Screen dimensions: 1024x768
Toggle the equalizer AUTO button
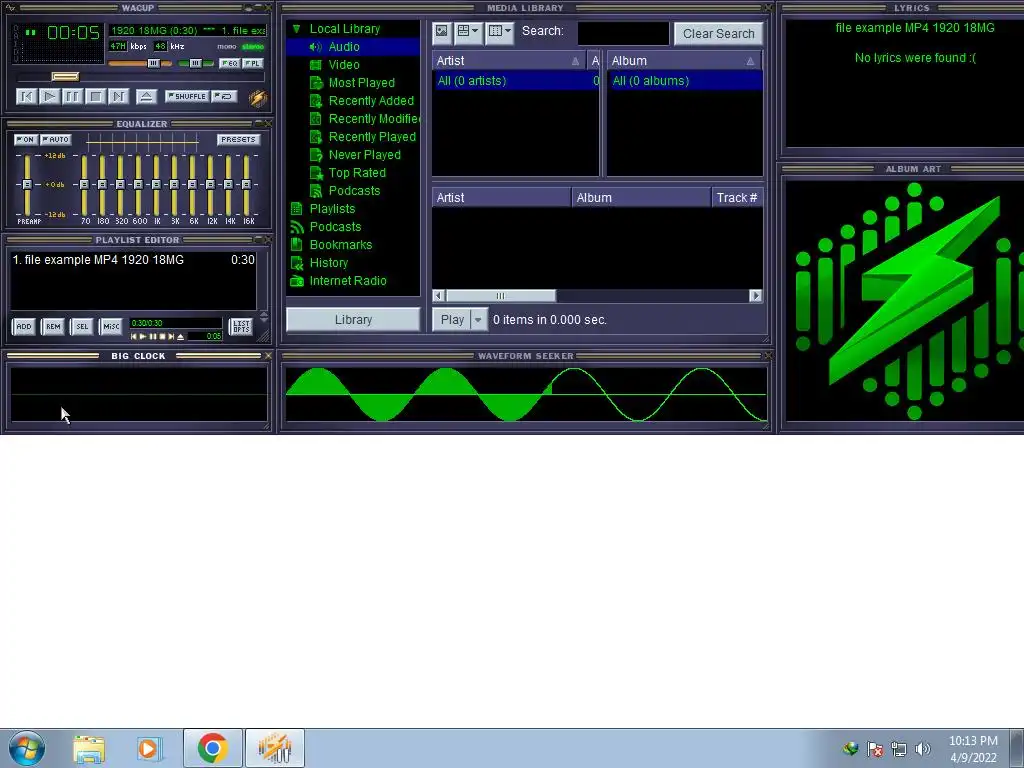click(56, 140)
